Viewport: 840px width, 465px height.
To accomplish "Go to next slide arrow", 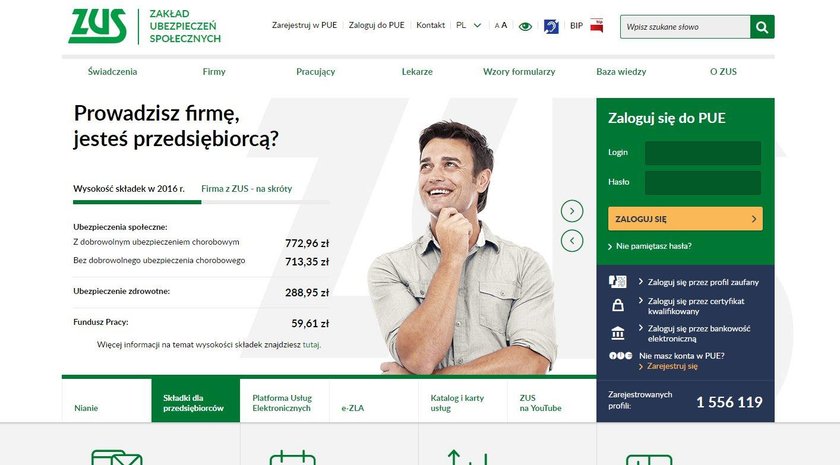I will pyautogui.click(x=572, y=211).
